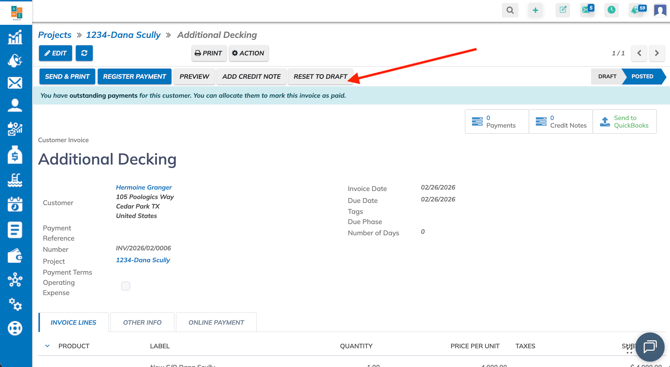Click the magnifier search icon

click(x=510, y=10)
